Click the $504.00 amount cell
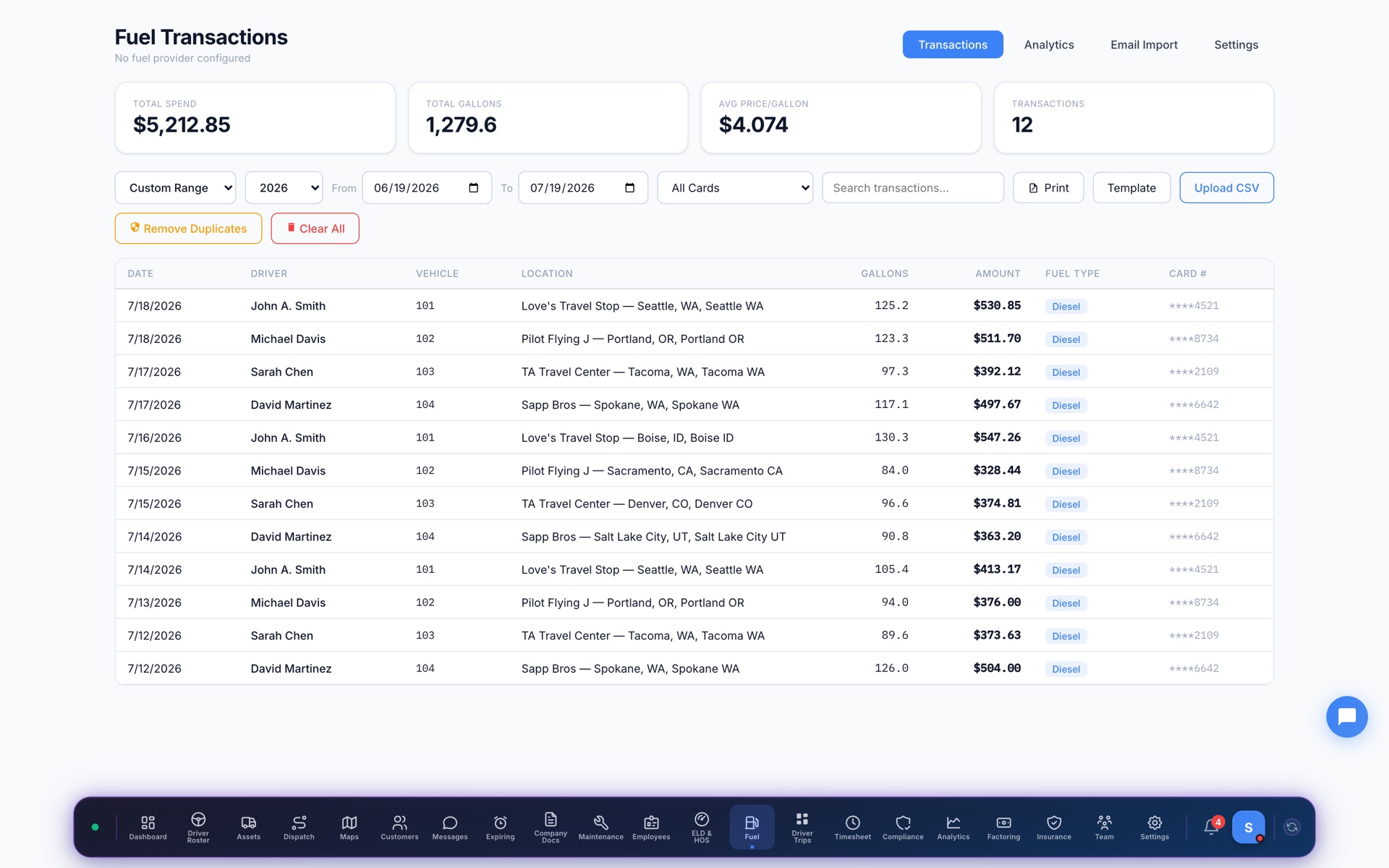This screenshot has height=868, width=1389. pyautogui.click(x=997, y=668)
